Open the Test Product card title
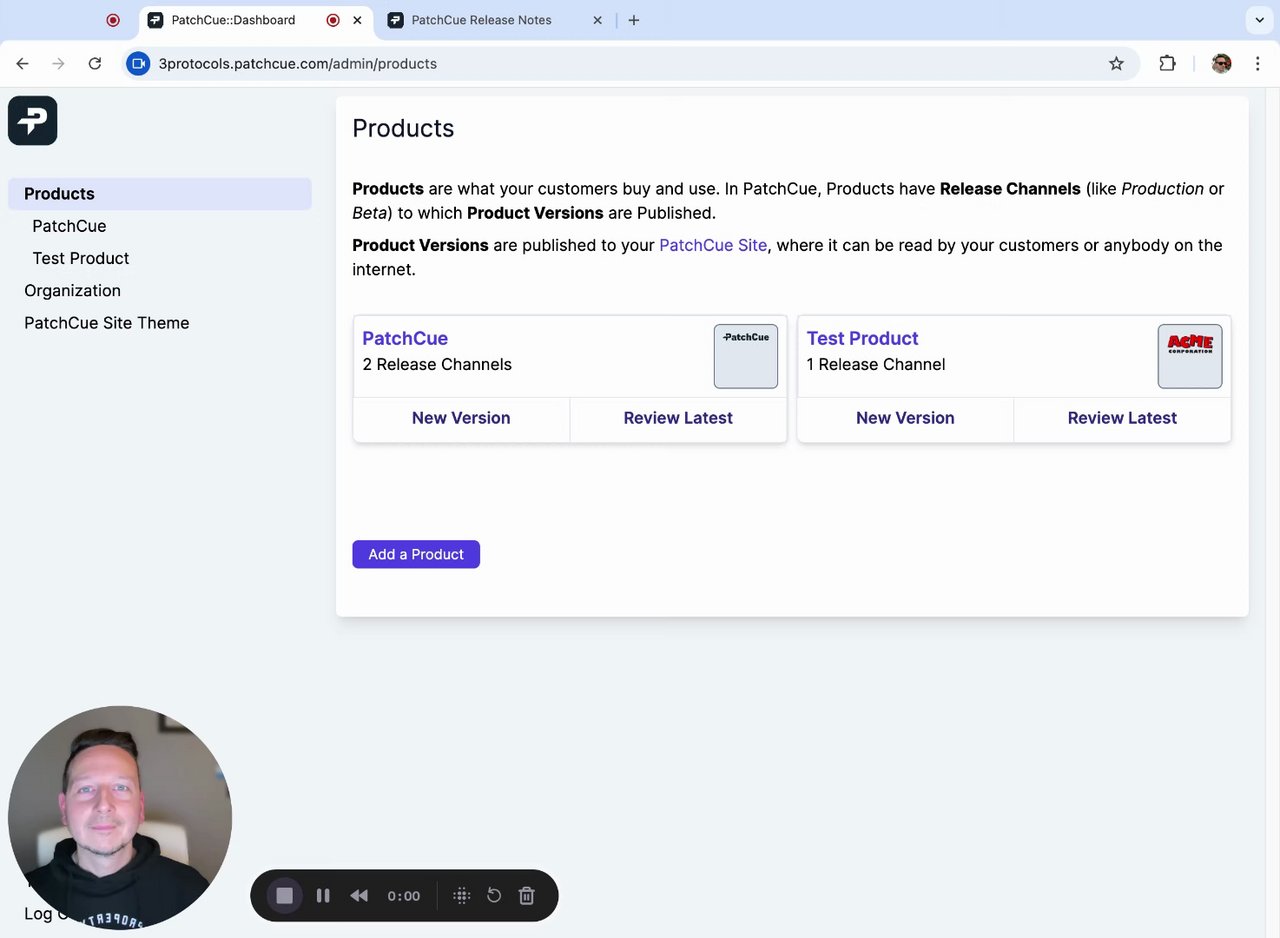Viewport: 1280px width, 938px height. [862, 338]
